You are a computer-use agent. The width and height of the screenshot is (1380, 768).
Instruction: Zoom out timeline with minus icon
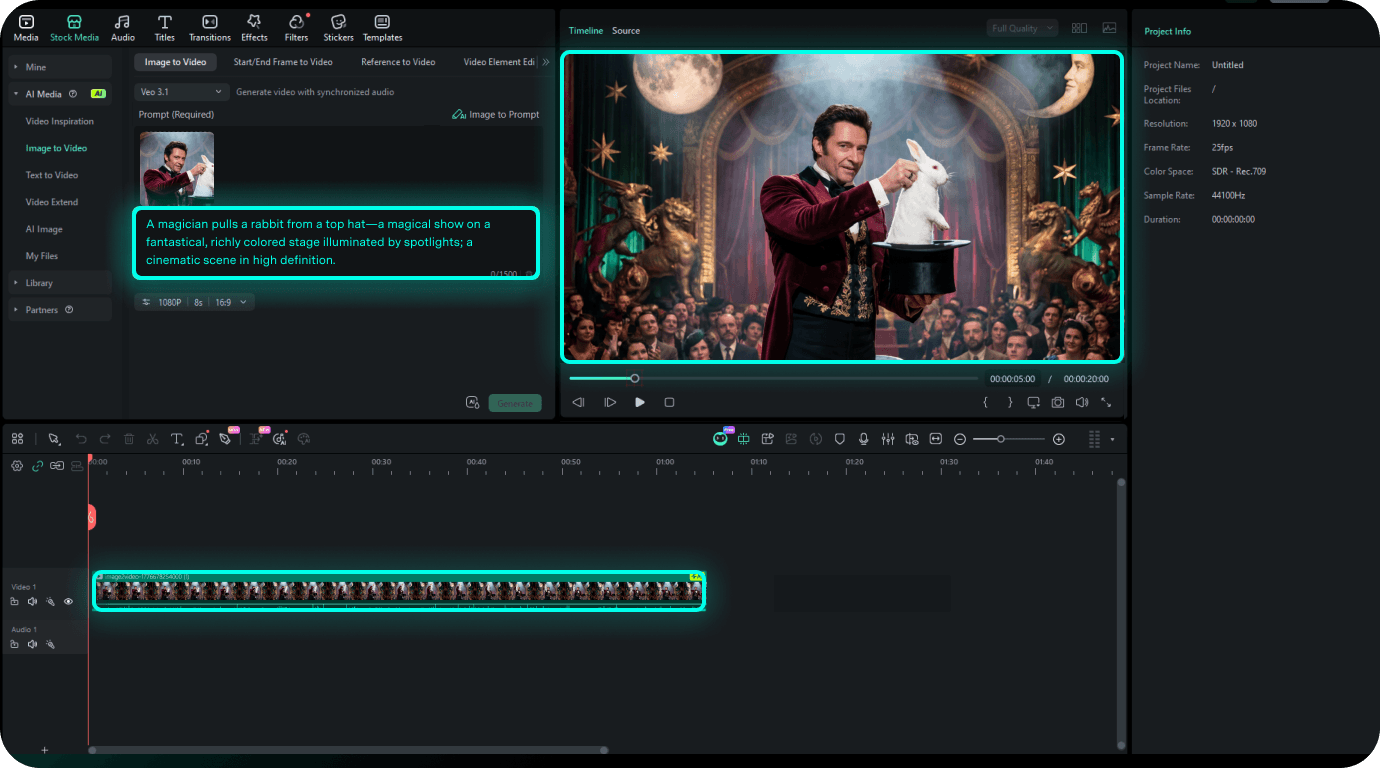point(960,439)
